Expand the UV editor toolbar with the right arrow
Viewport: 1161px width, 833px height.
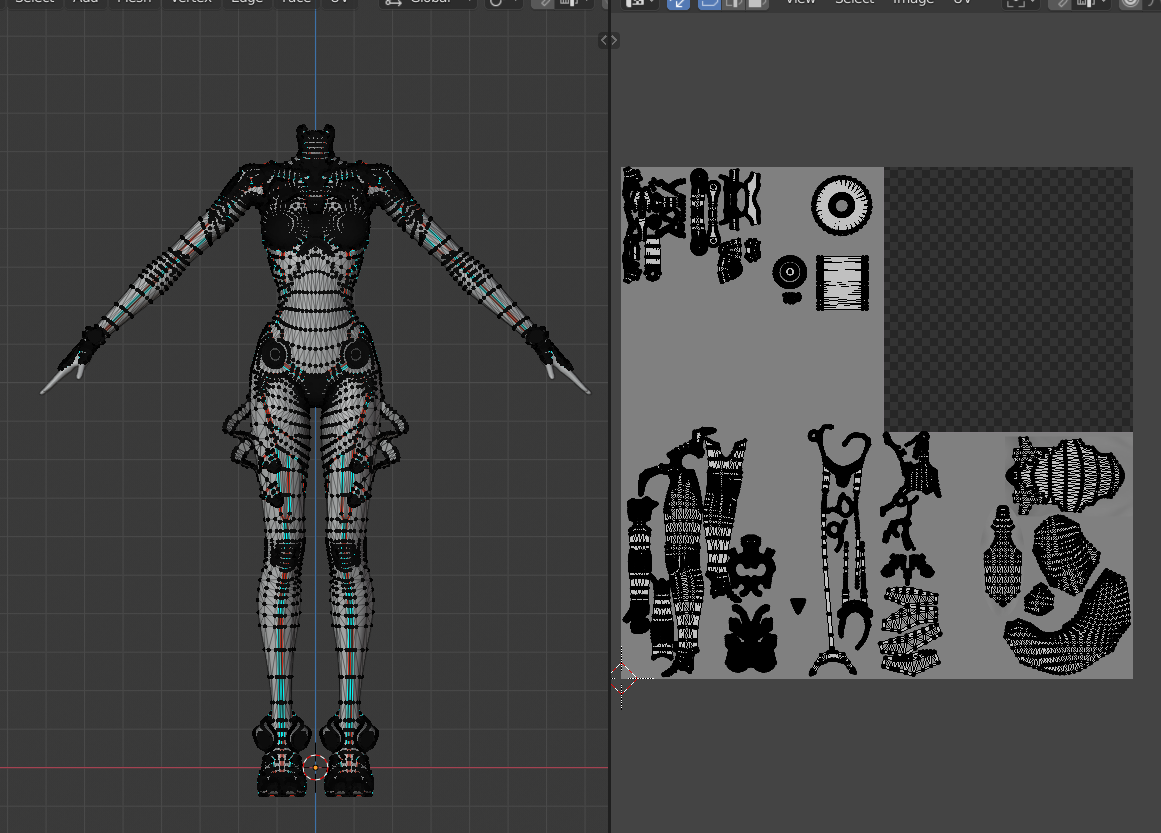[614, 40]
